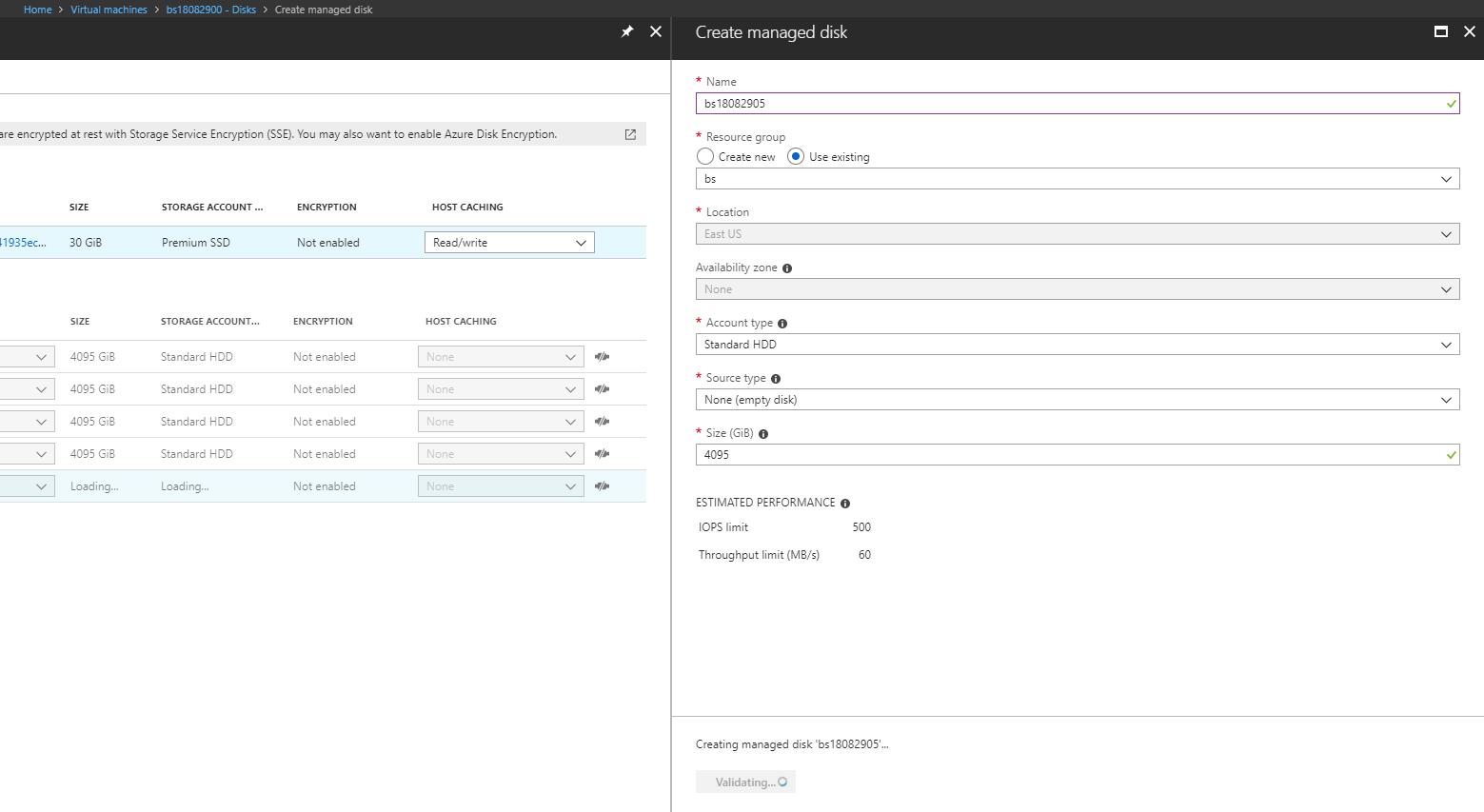Open the Source type dropdown
Screen dimensions: 1484x812
pos(1077,400)
